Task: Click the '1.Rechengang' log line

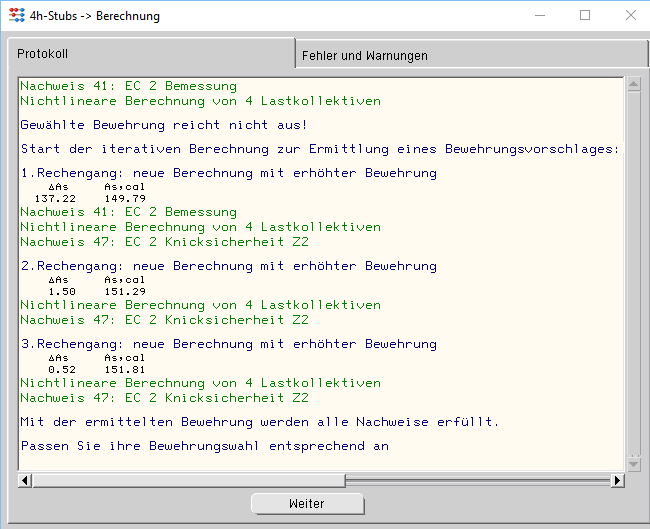Action: 228,173
